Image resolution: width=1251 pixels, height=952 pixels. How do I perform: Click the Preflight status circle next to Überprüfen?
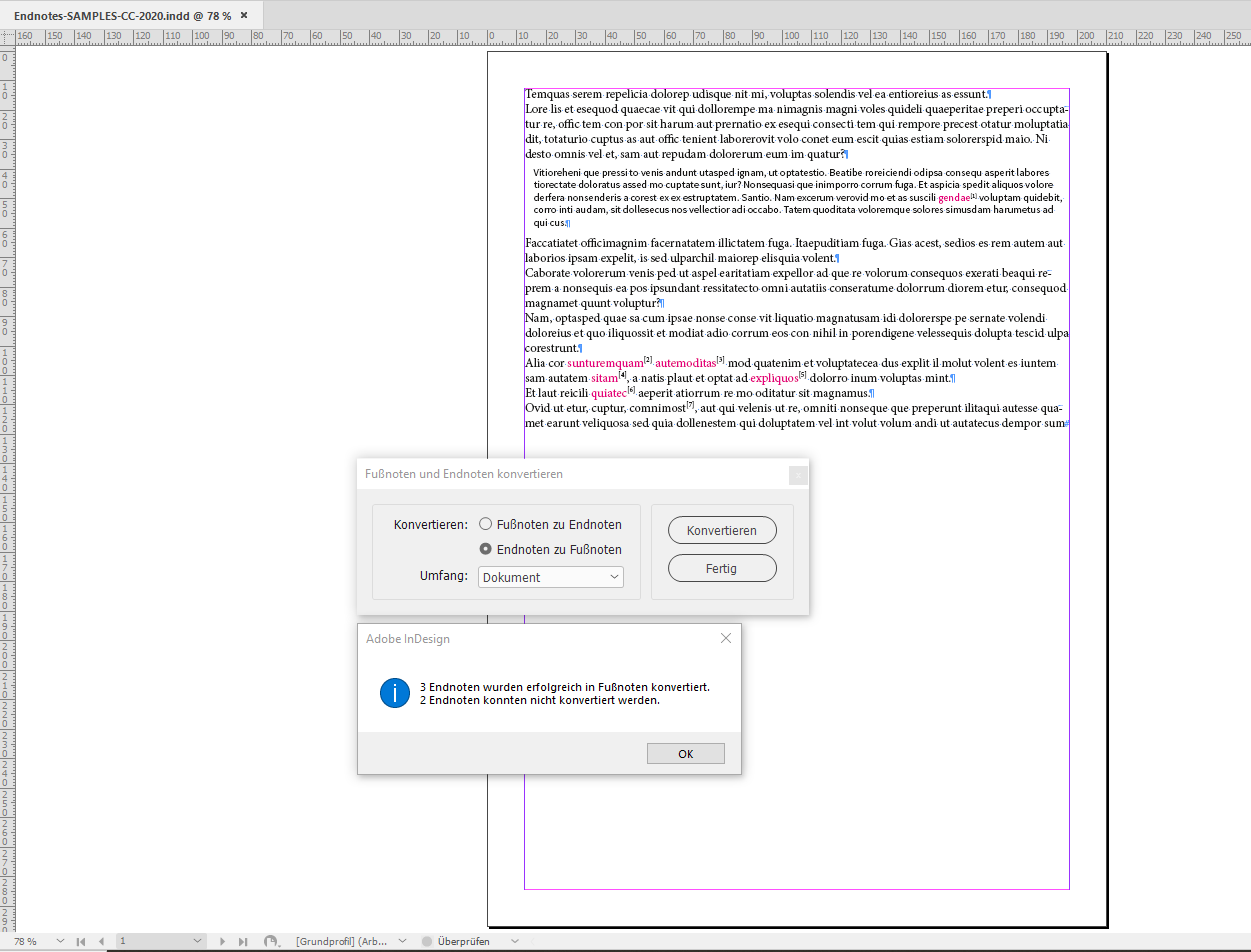point(426,941)
